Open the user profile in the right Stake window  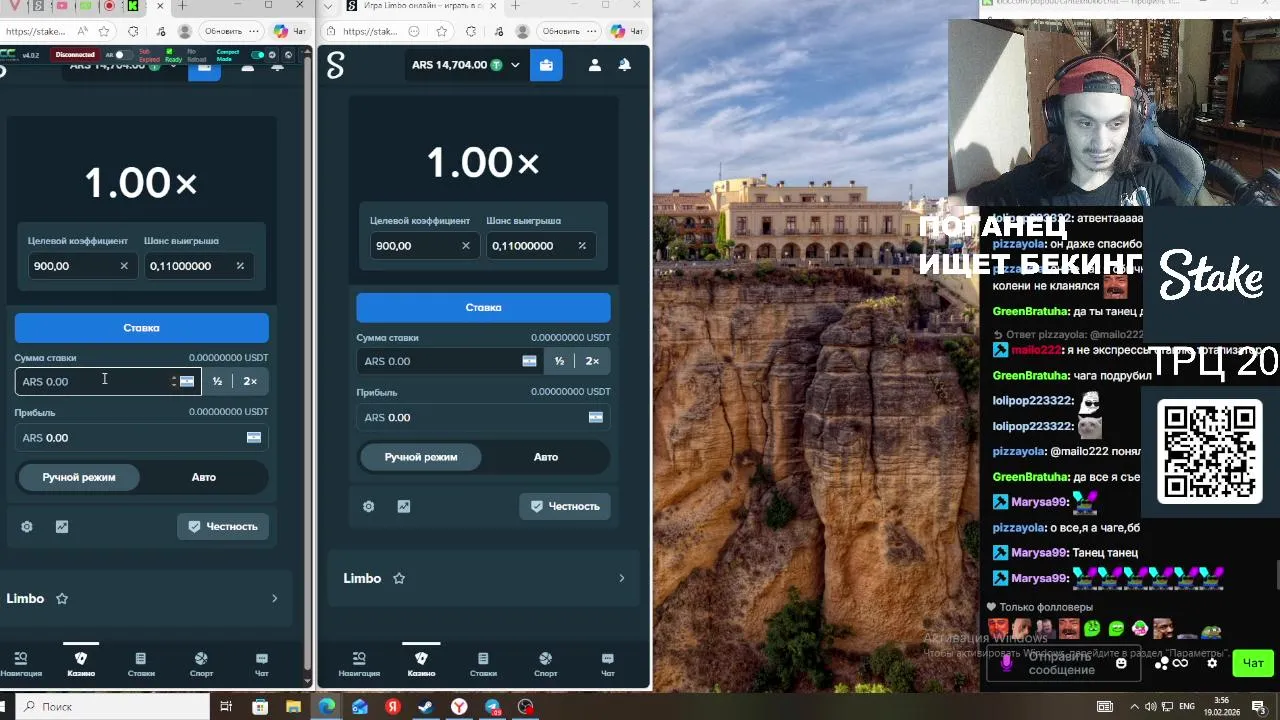coord(595,65)
